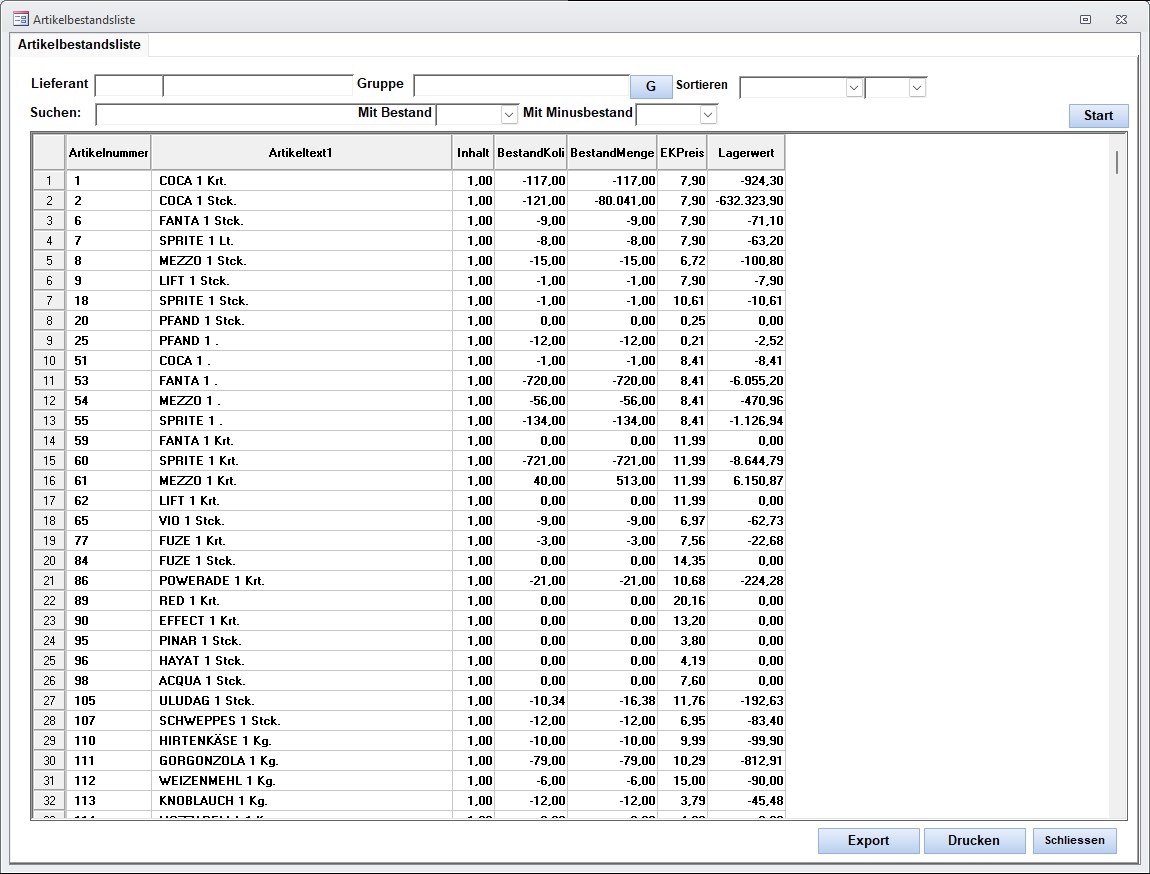The width and height of the screenshot is (1150, 874).
Task: Click the Artikeltext1 column header
Action: pyautogui.click(x=301, y=153)
